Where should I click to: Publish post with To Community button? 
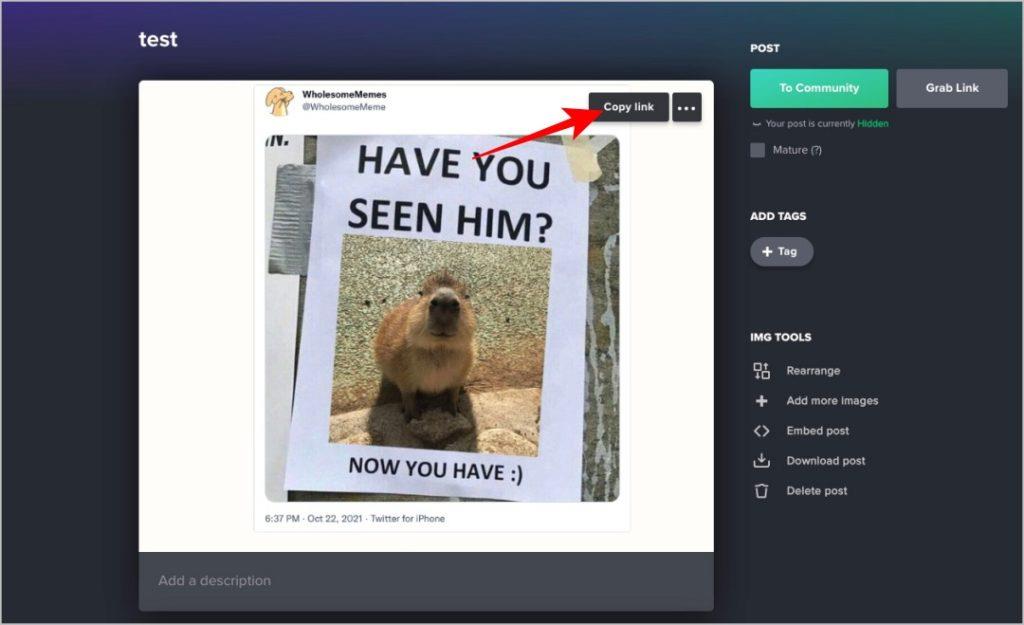click(x=819, y=88)
